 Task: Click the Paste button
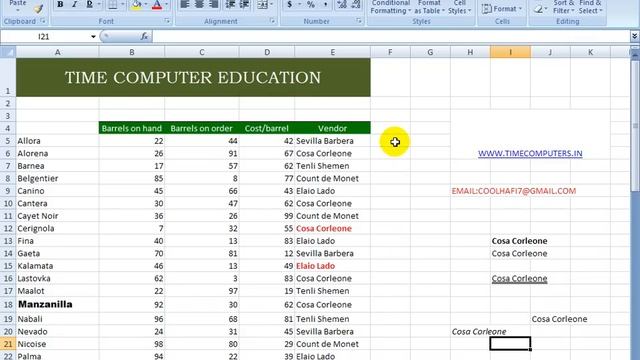tap(18, 6)
